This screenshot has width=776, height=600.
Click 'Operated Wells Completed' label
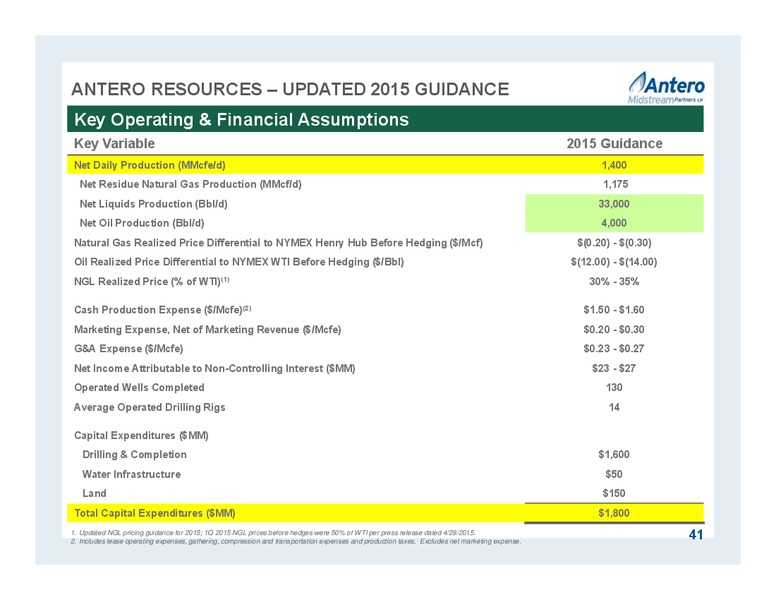[139, 388]
